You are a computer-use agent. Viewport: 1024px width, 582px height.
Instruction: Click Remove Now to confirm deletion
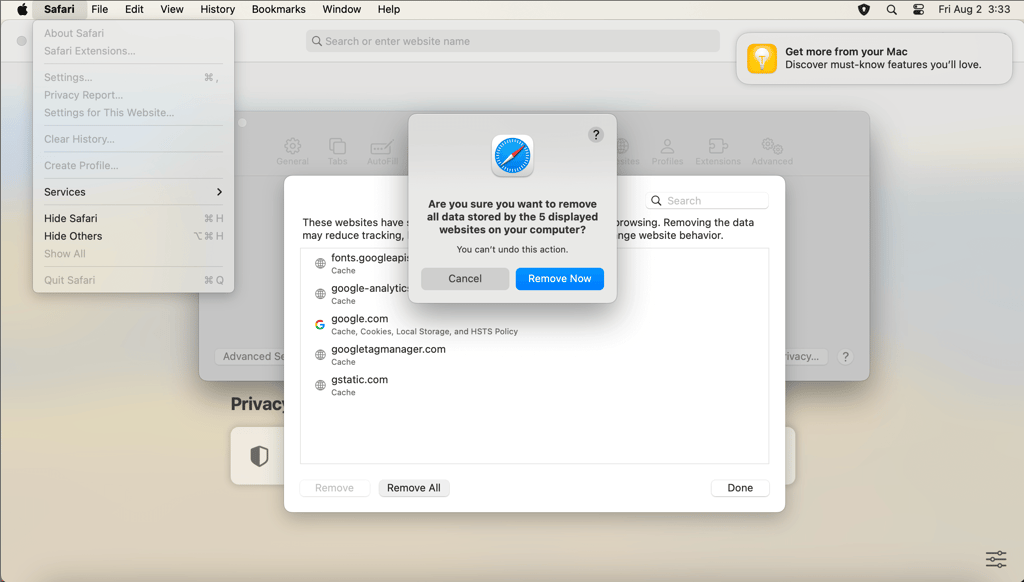pyautogui.click(x=560, y=279)
